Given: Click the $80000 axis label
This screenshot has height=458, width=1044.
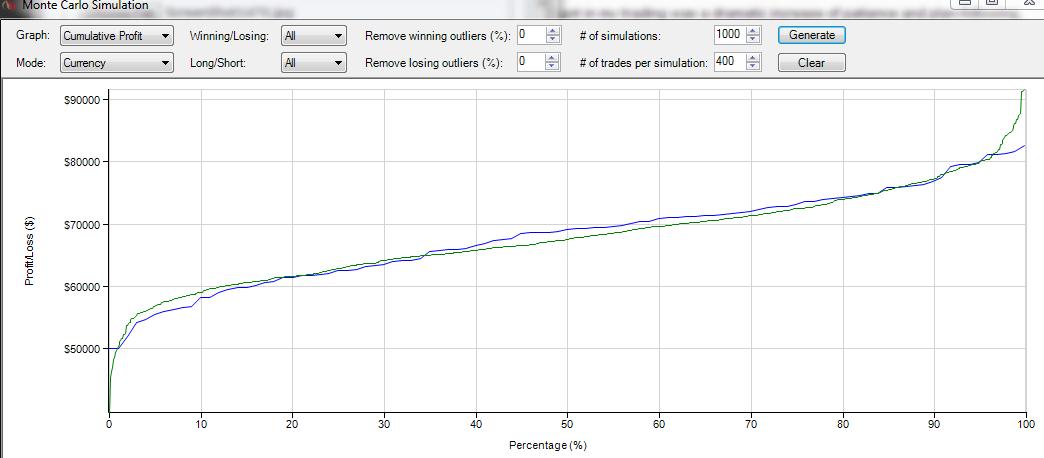Looking at the screenshot, I should (81, 162).
